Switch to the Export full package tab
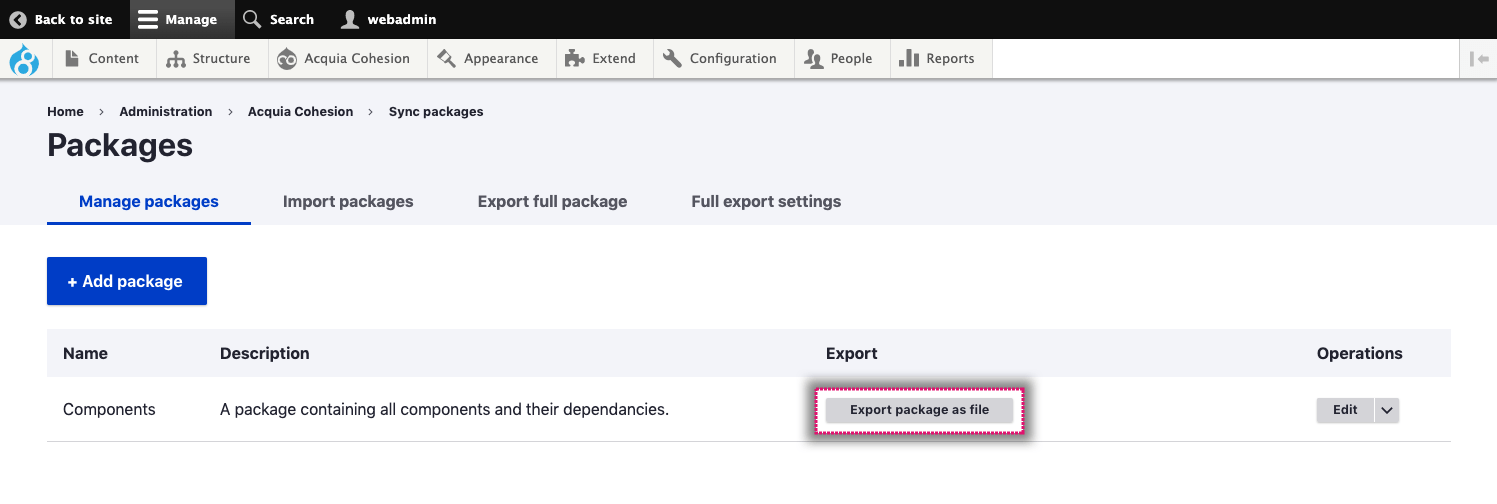Image resolution: width=1497 pixels, height=504 pixels. click(552, 201)
